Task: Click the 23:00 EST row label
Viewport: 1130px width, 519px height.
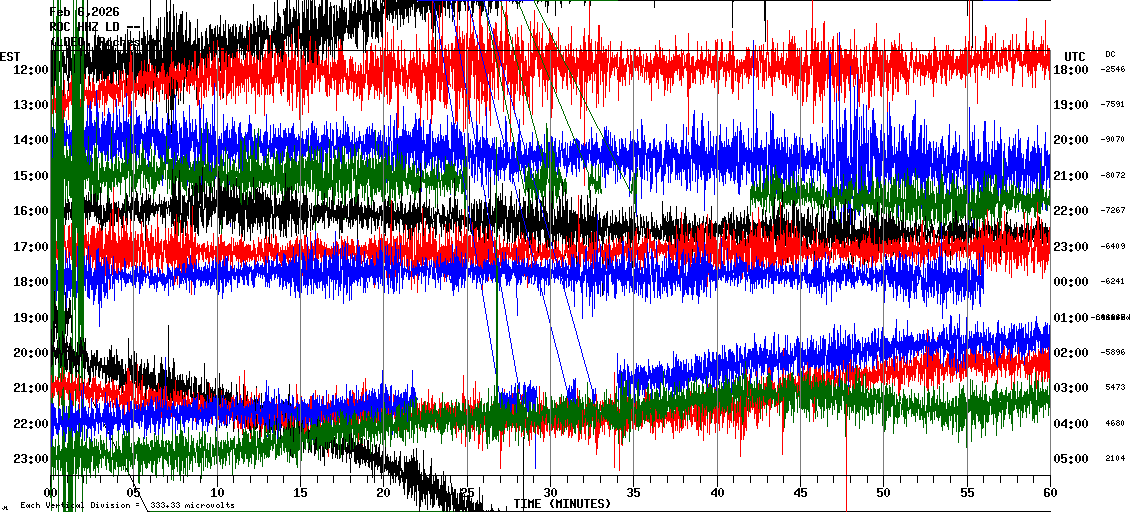Action: pos(30,459)
